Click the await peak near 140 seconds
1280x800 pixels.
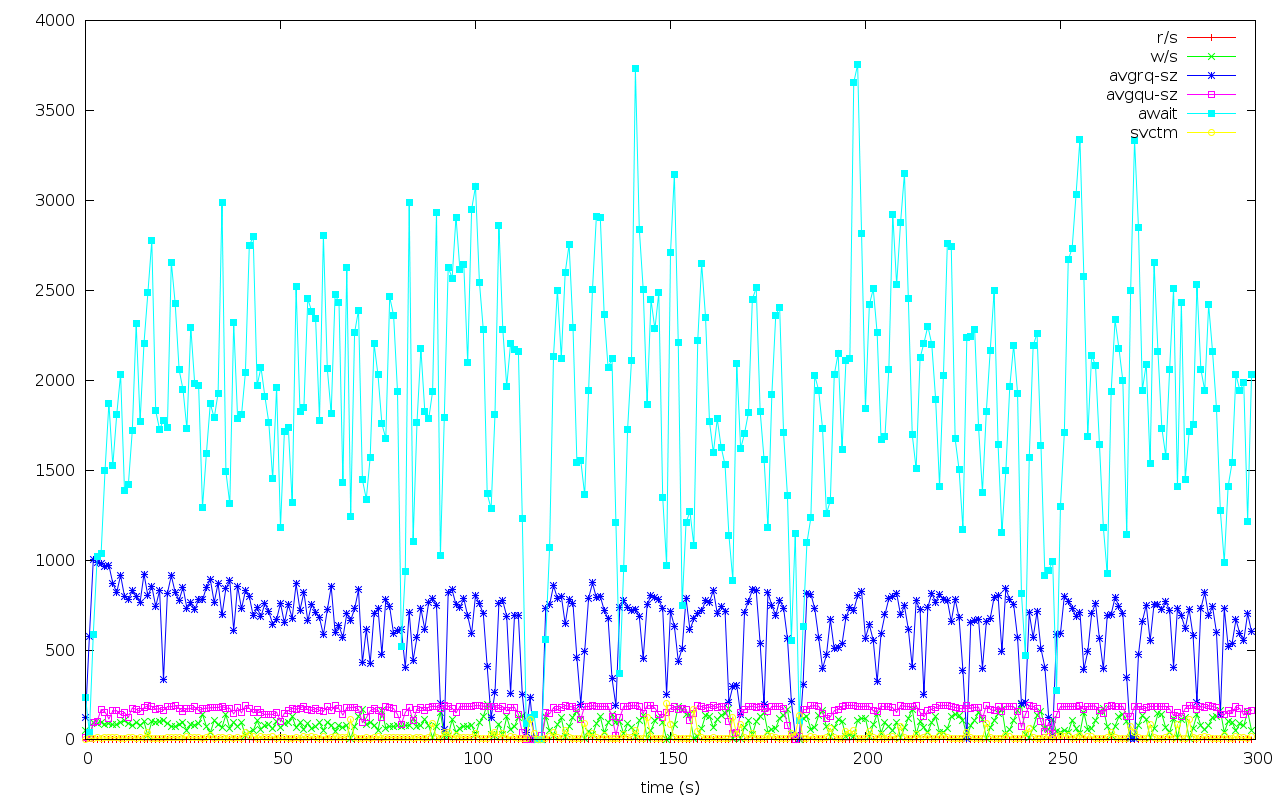tap(635, 68)
